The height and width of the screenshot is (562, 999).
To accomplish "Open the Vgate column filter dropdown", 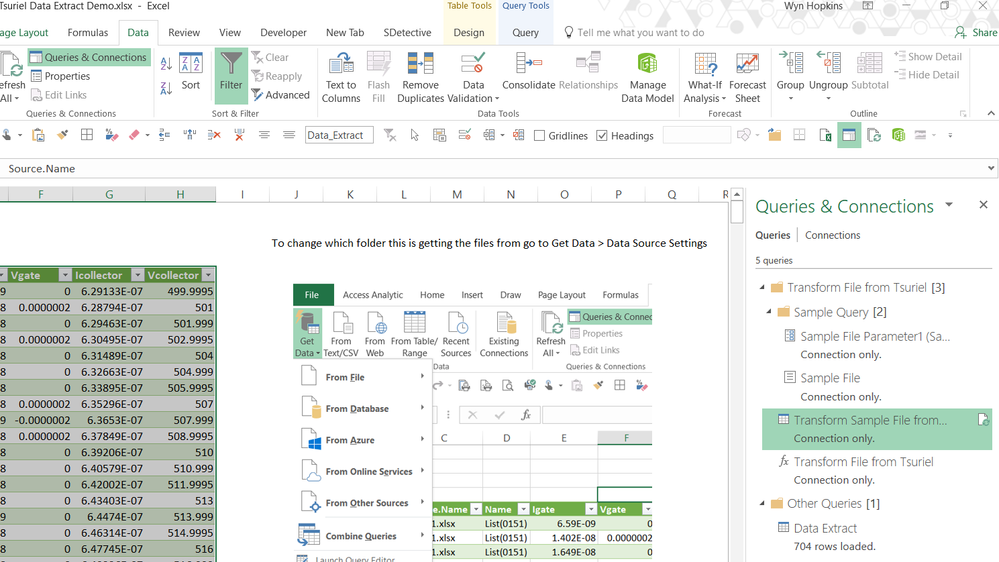I will pos(64,275).
